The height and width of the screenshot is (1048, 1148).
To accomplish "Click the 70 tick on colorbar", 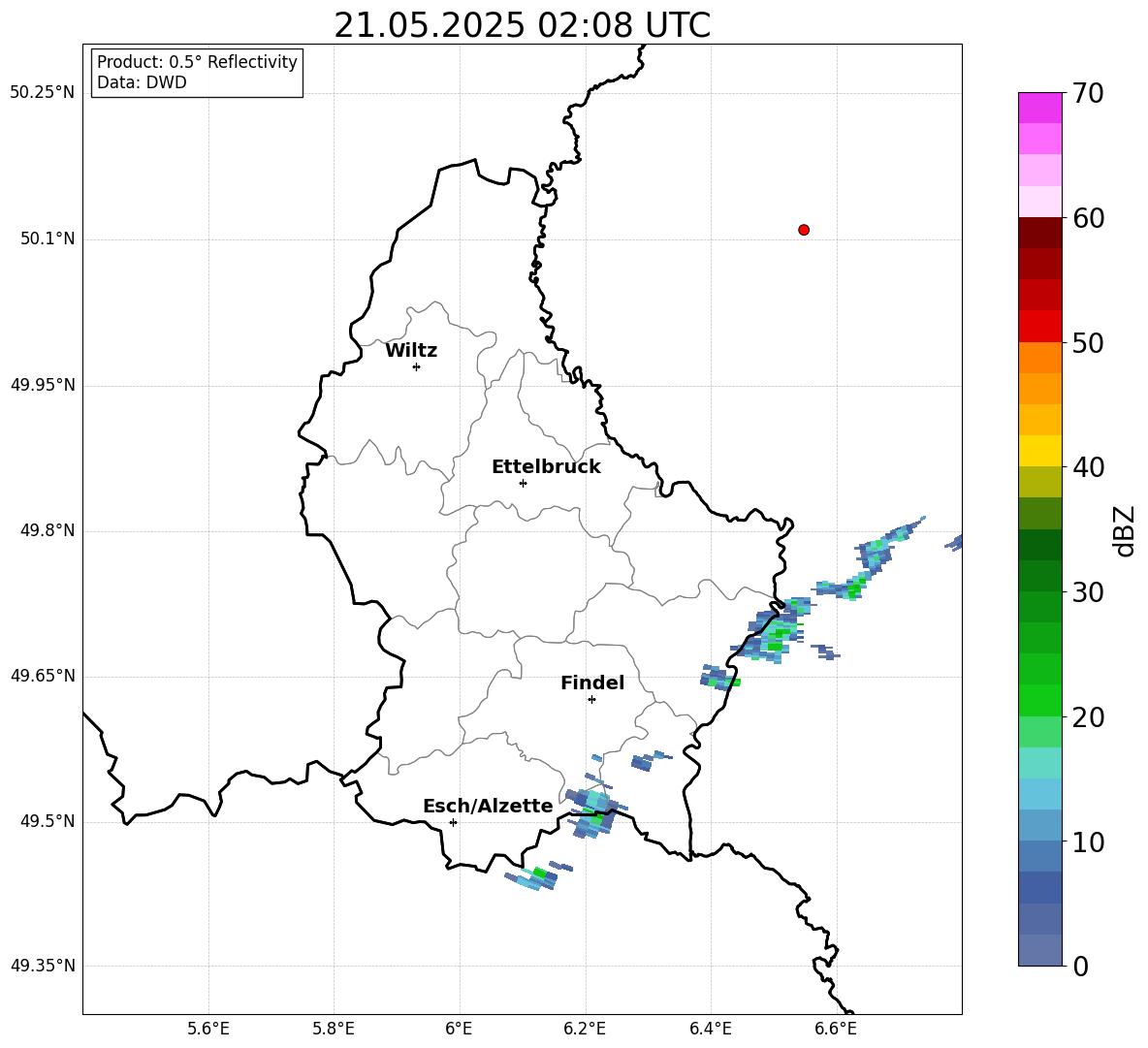I will point(1088,93).
